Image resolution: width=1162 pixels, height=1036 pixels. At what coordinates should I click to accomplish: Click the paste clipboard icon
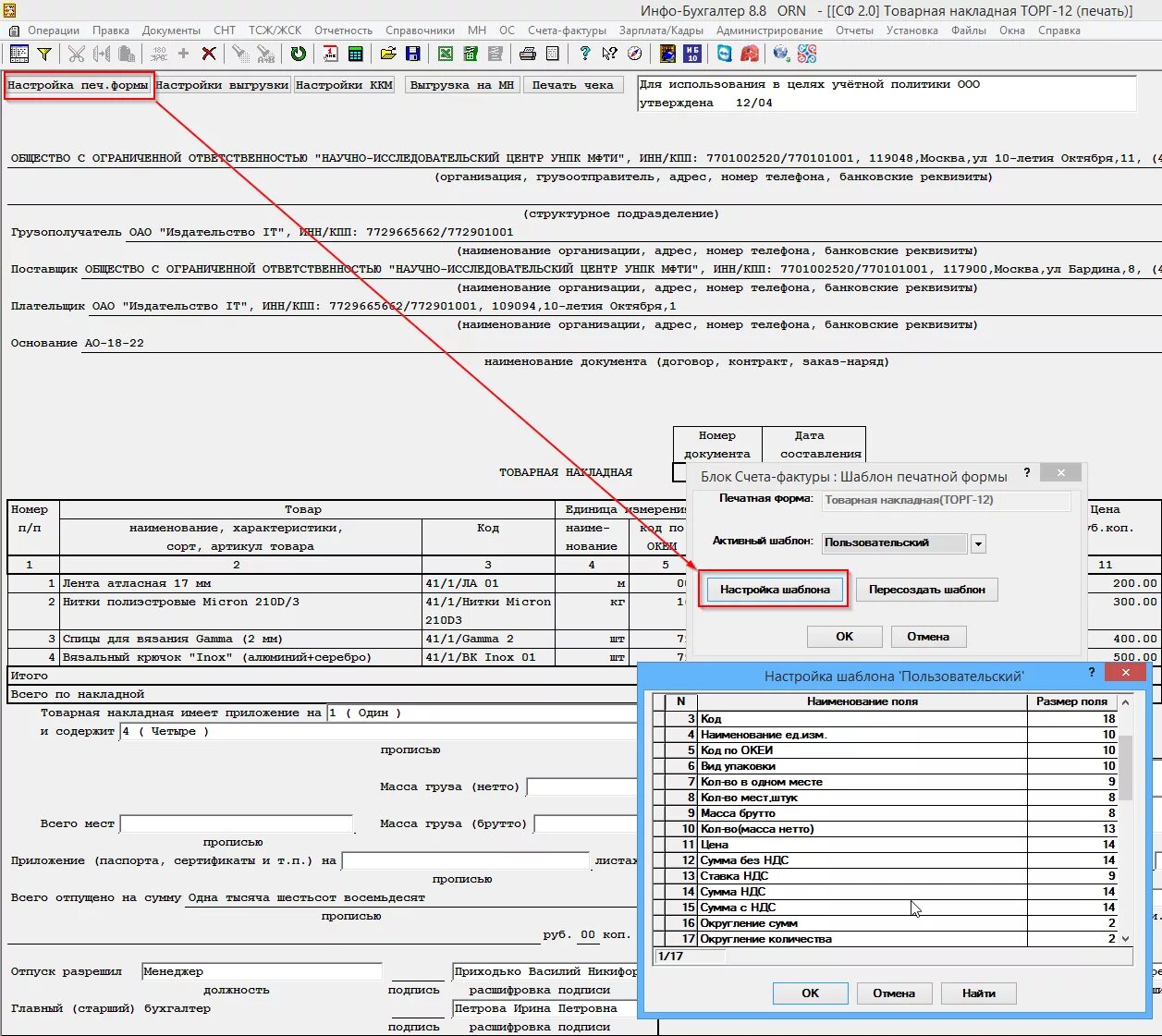(x=128, y=54)
